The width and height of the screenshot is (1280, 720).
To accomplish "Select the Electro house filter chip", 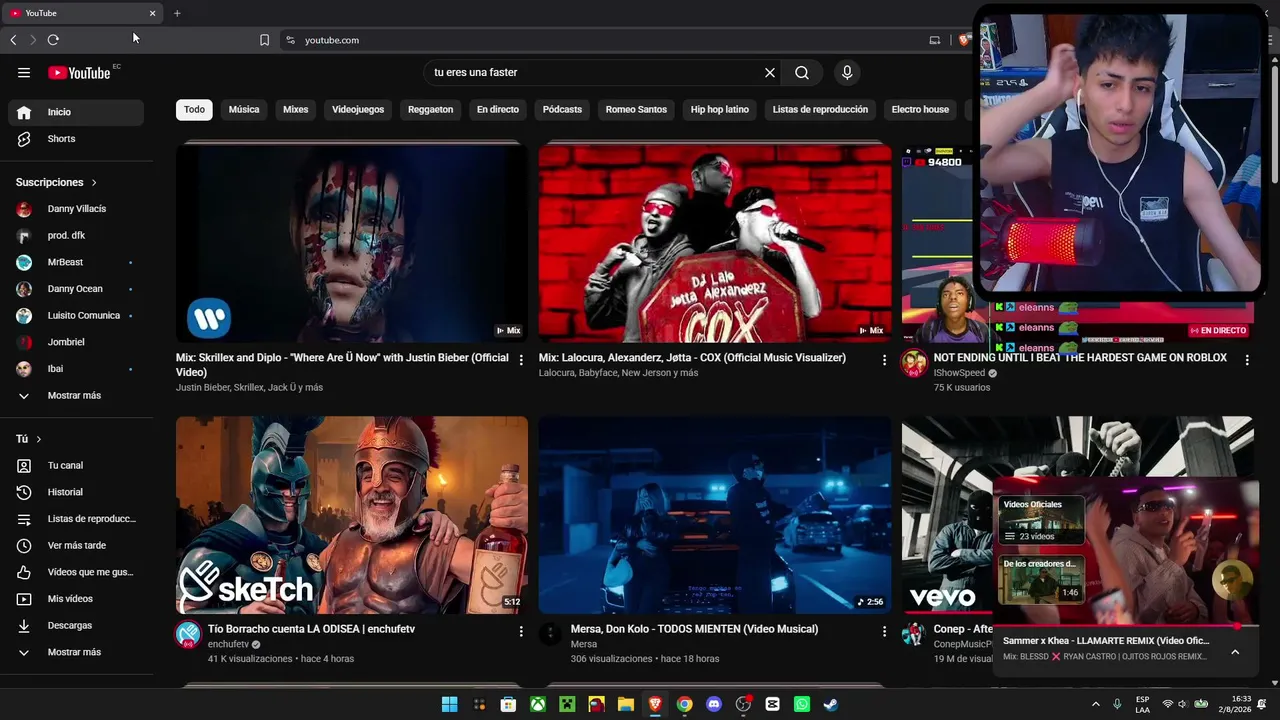I will (920, 109).
